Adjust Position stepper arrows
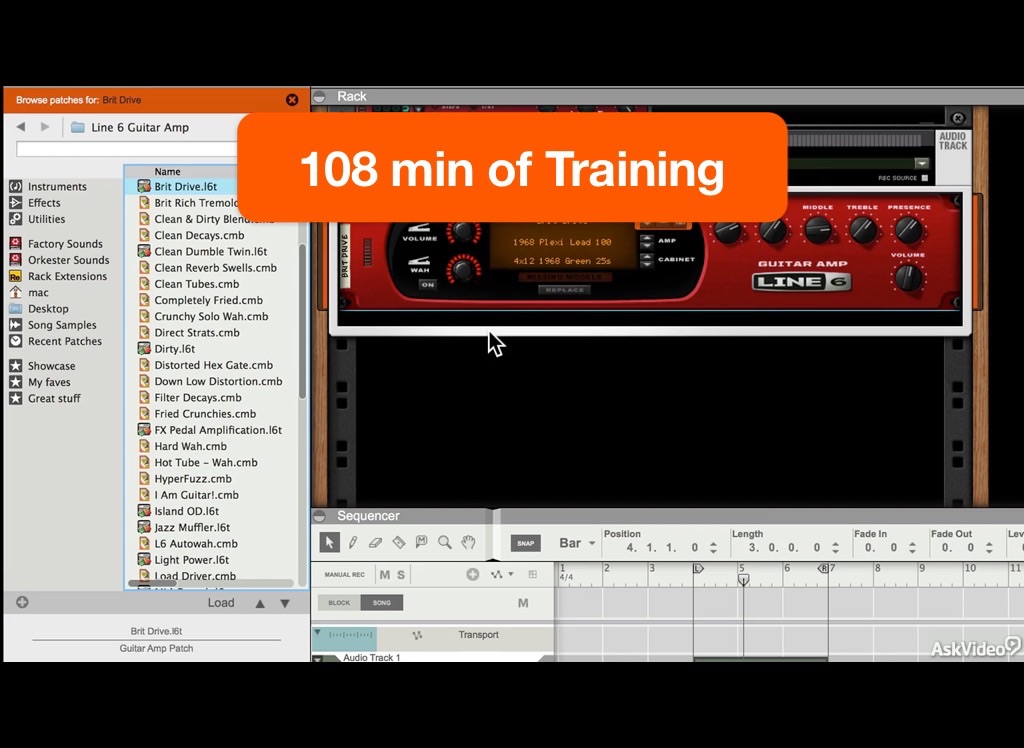This screenshot has width=1024, height=748. tap(714, 547)
